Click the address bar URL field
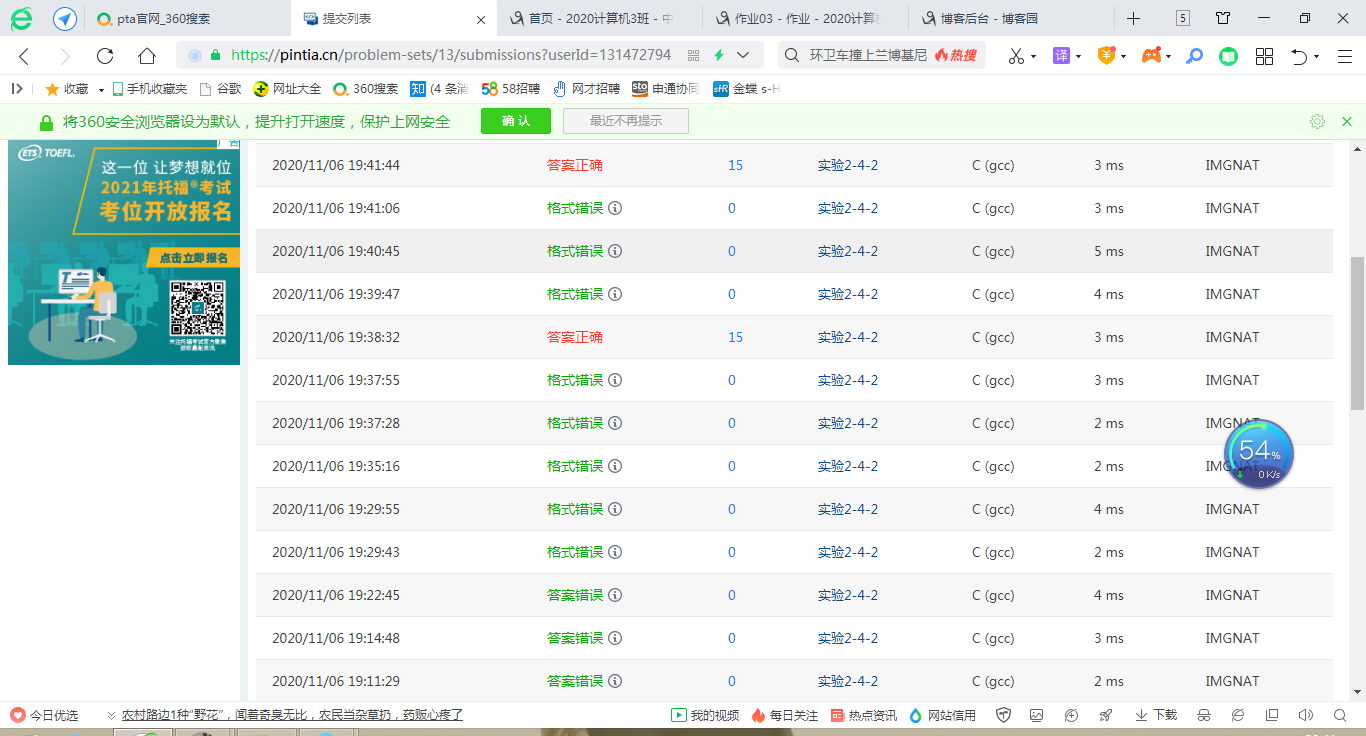Screen dimensions: 1366x736 point(451,56)
